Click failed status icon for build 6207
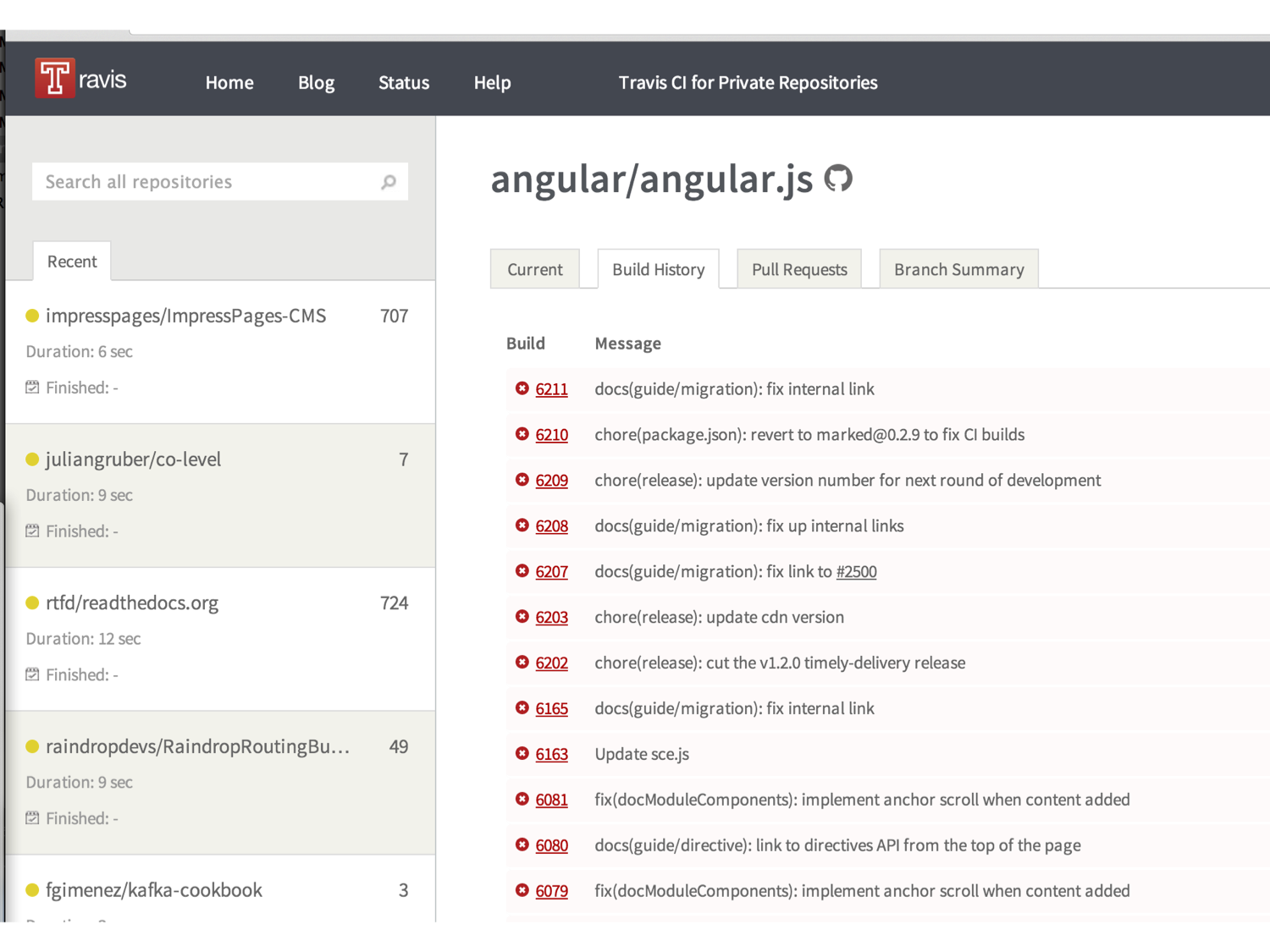This screenshot has width=1270, height=952. point(522,571)
